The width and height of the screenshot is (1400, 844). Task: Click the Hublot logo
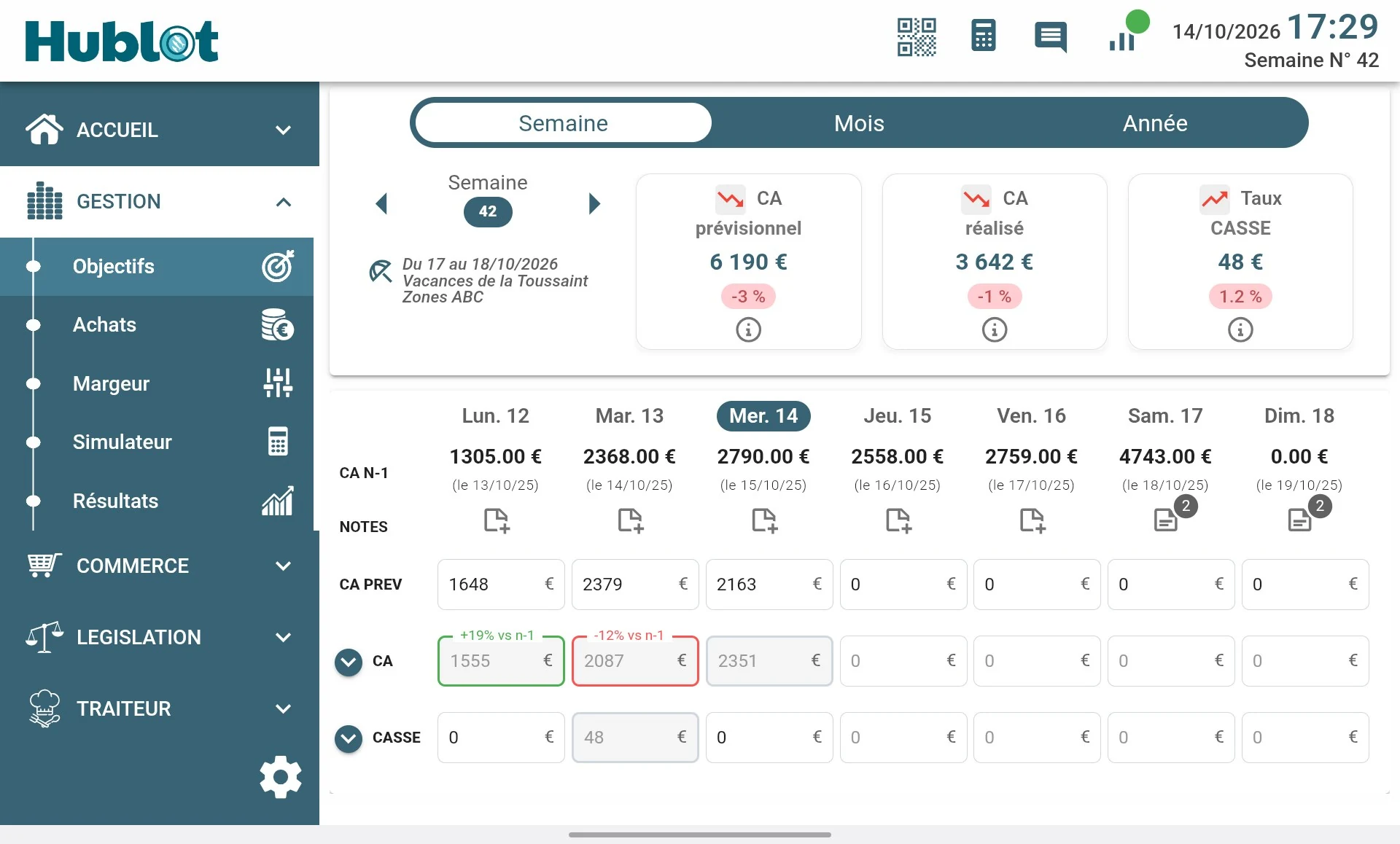[x=122, y=41]
